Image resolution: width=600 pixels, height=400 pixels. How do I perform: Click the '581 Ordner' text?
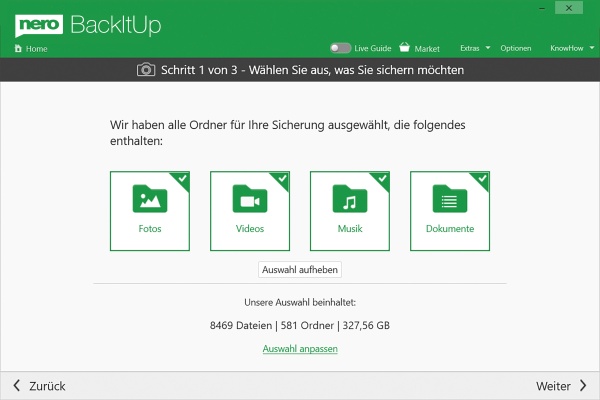pyautogui.click(x=307, y=325)
